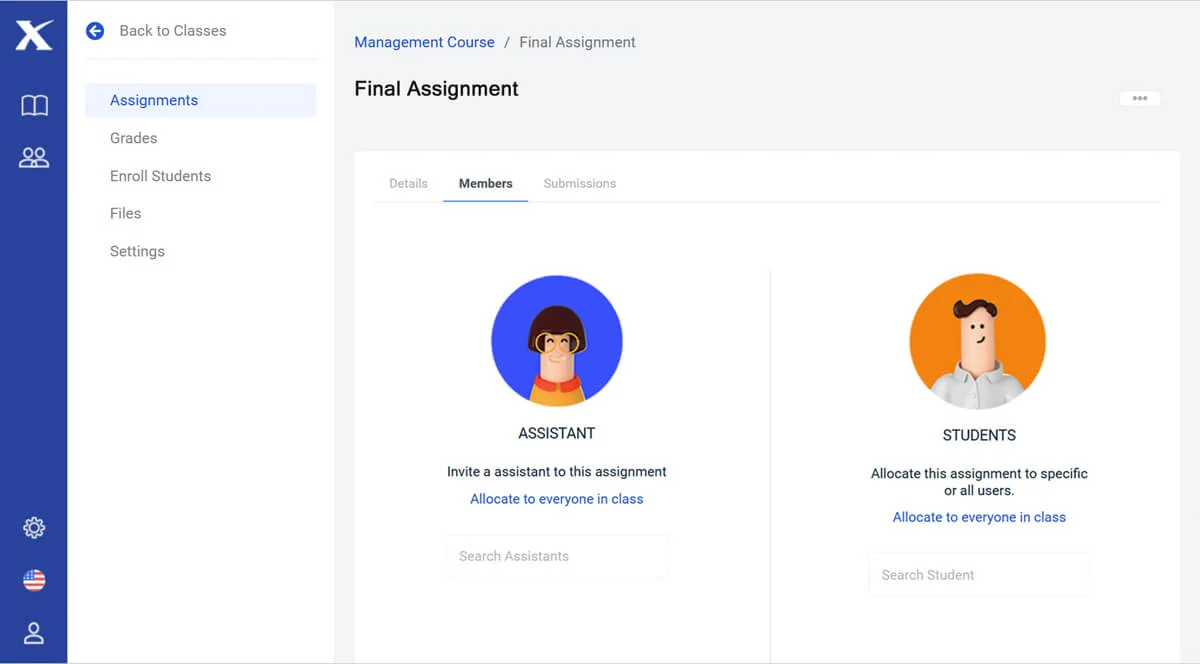Screen dimensions: 1200x664
Task: Open the user profile icon
Action: coord(34,632)
